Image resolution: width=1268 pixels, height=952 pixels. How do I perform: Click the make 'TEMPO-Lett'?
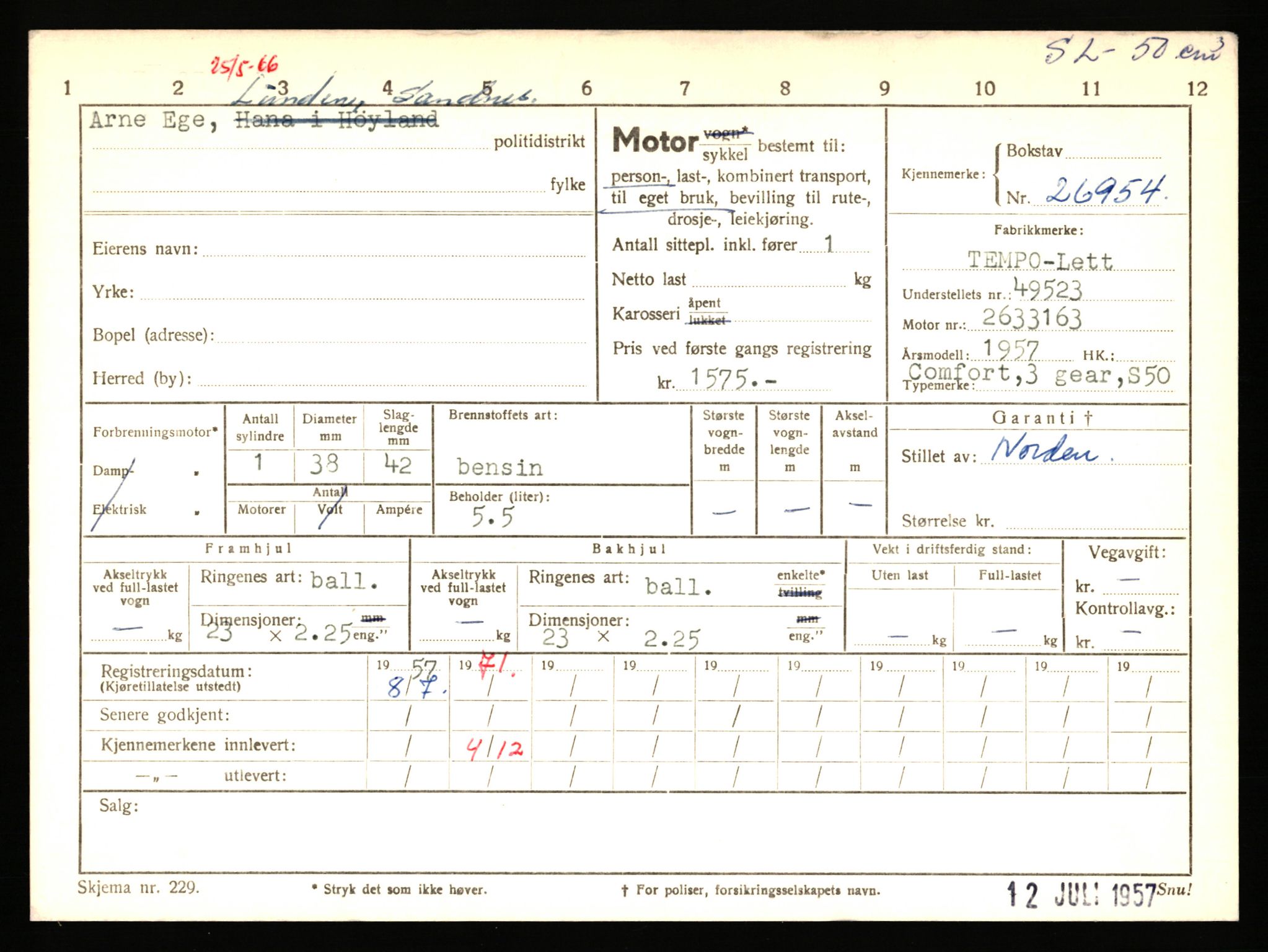[x=1041, y=260]
